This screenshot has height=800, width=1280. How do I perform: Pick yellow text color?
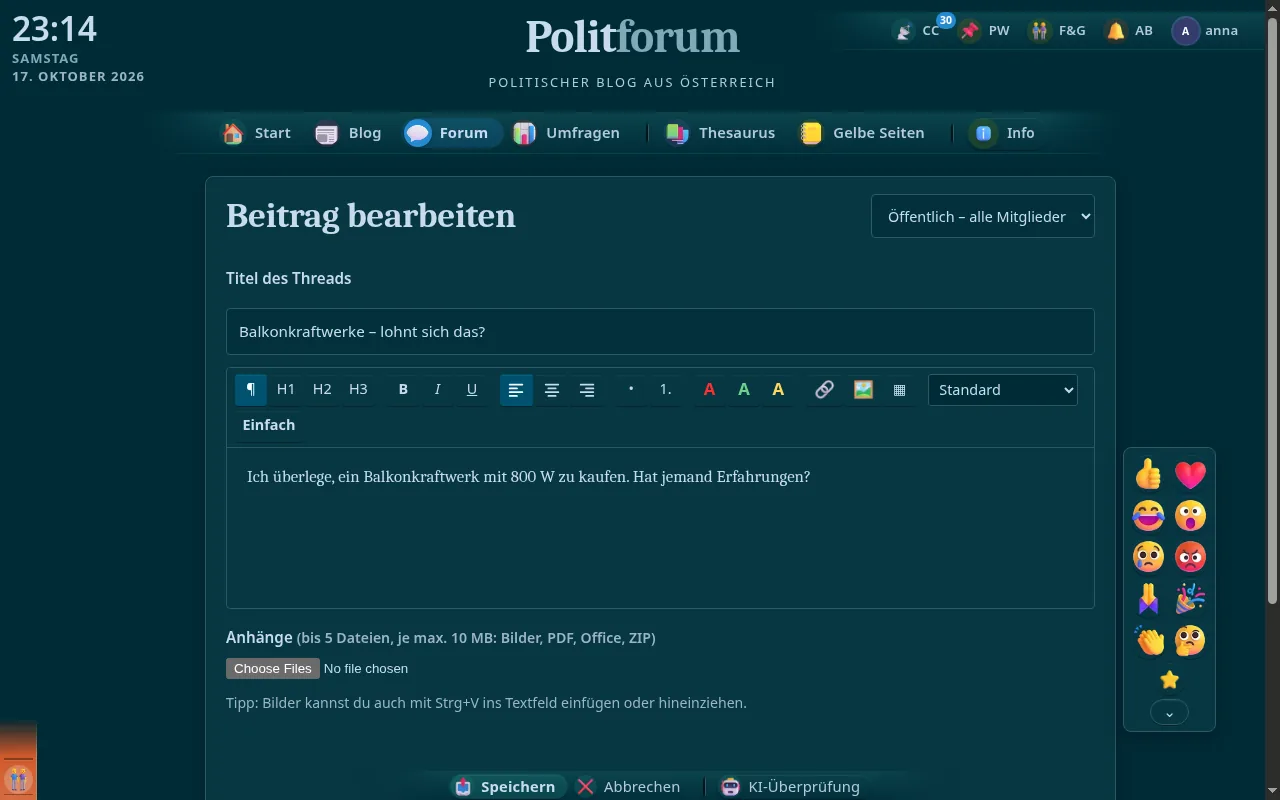778,390
